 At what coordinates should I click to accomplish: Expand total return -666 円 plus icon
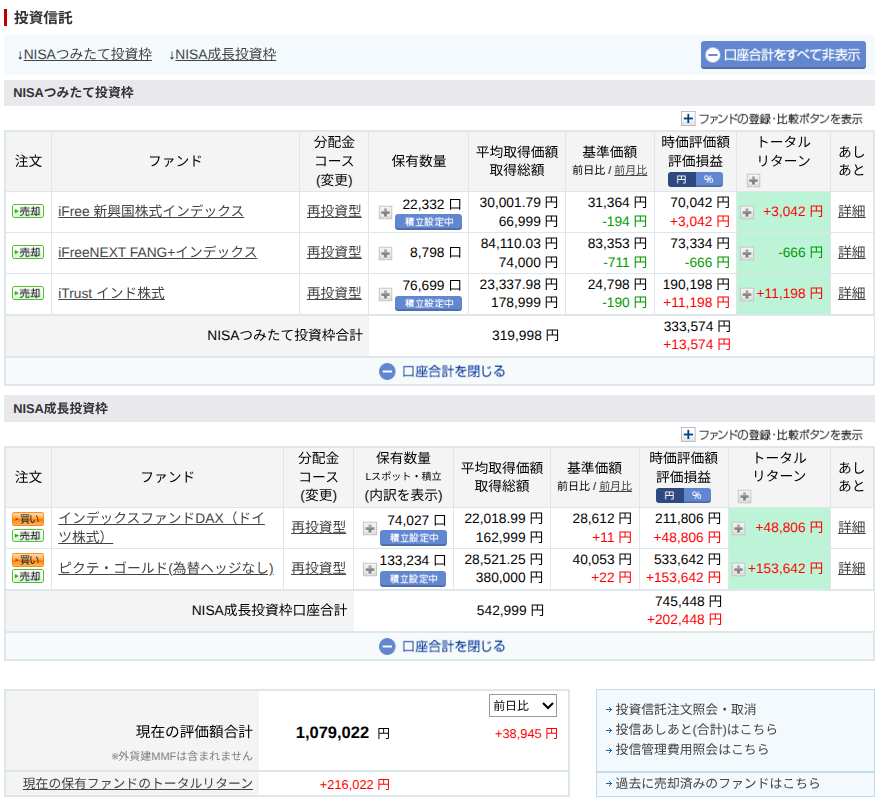click(747, 253)
